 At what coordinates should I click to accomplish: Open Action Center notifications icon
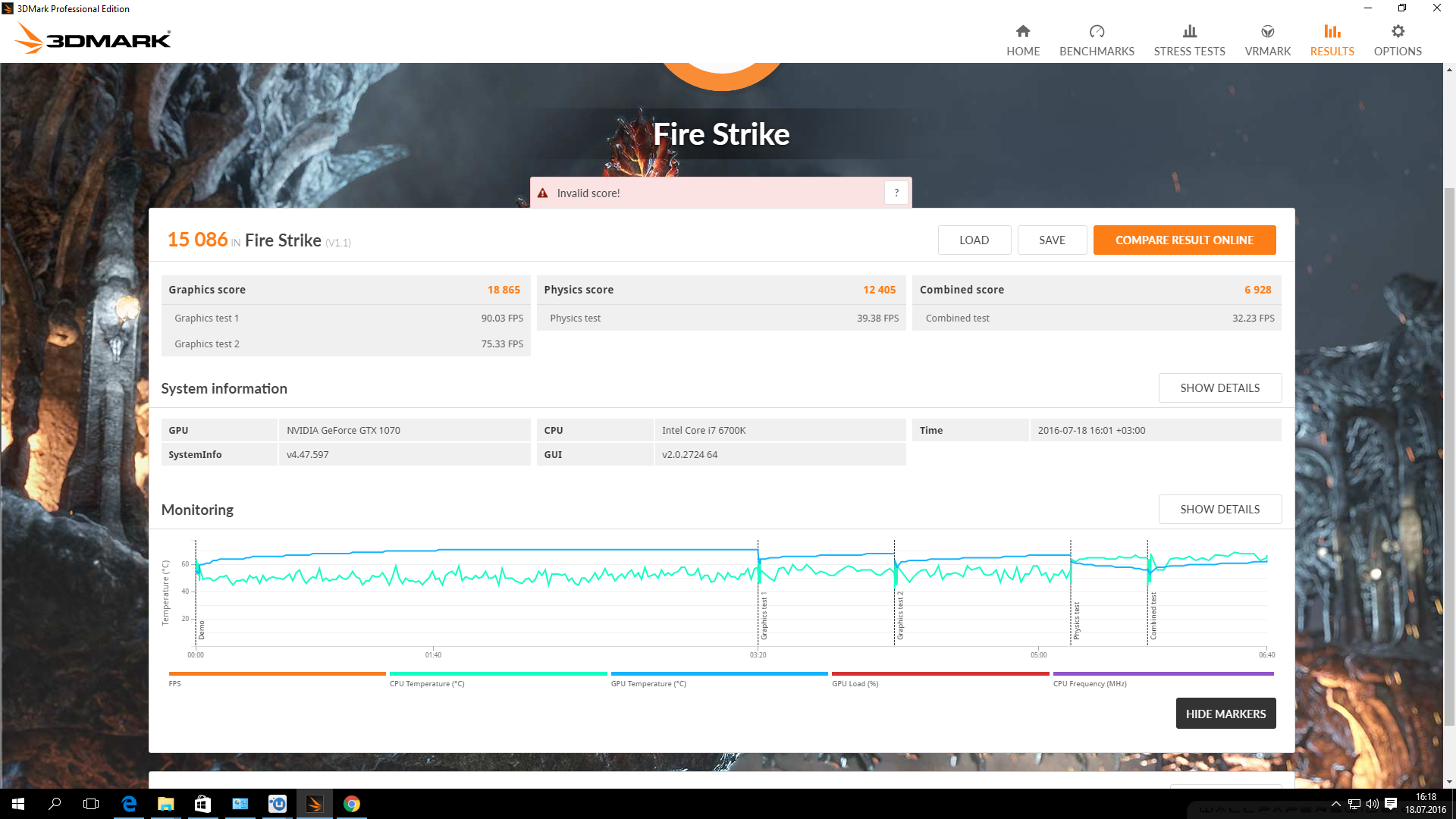(1391, 804)
